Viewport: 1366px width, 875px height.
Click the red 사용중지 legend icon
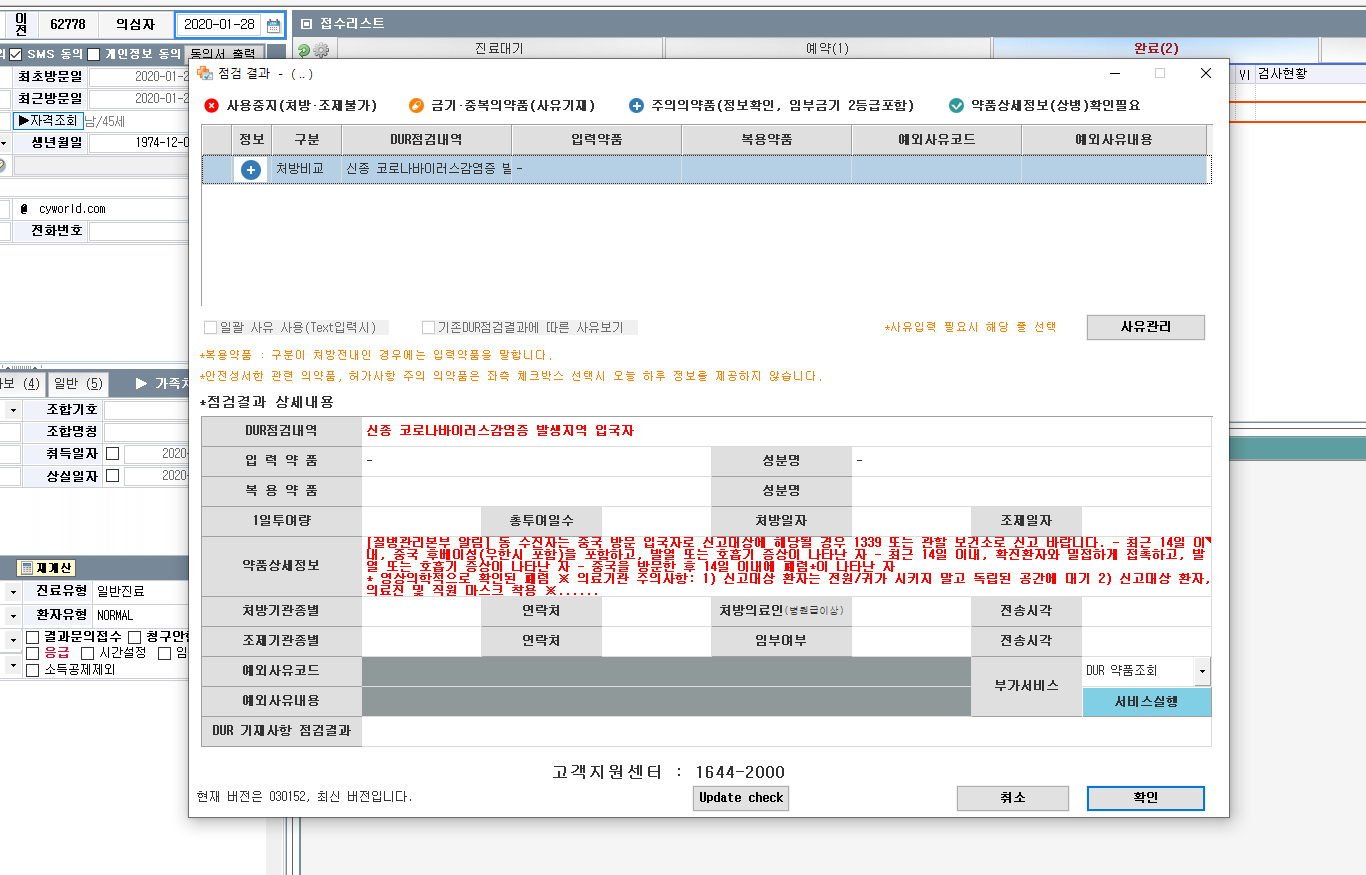point(211,106)
